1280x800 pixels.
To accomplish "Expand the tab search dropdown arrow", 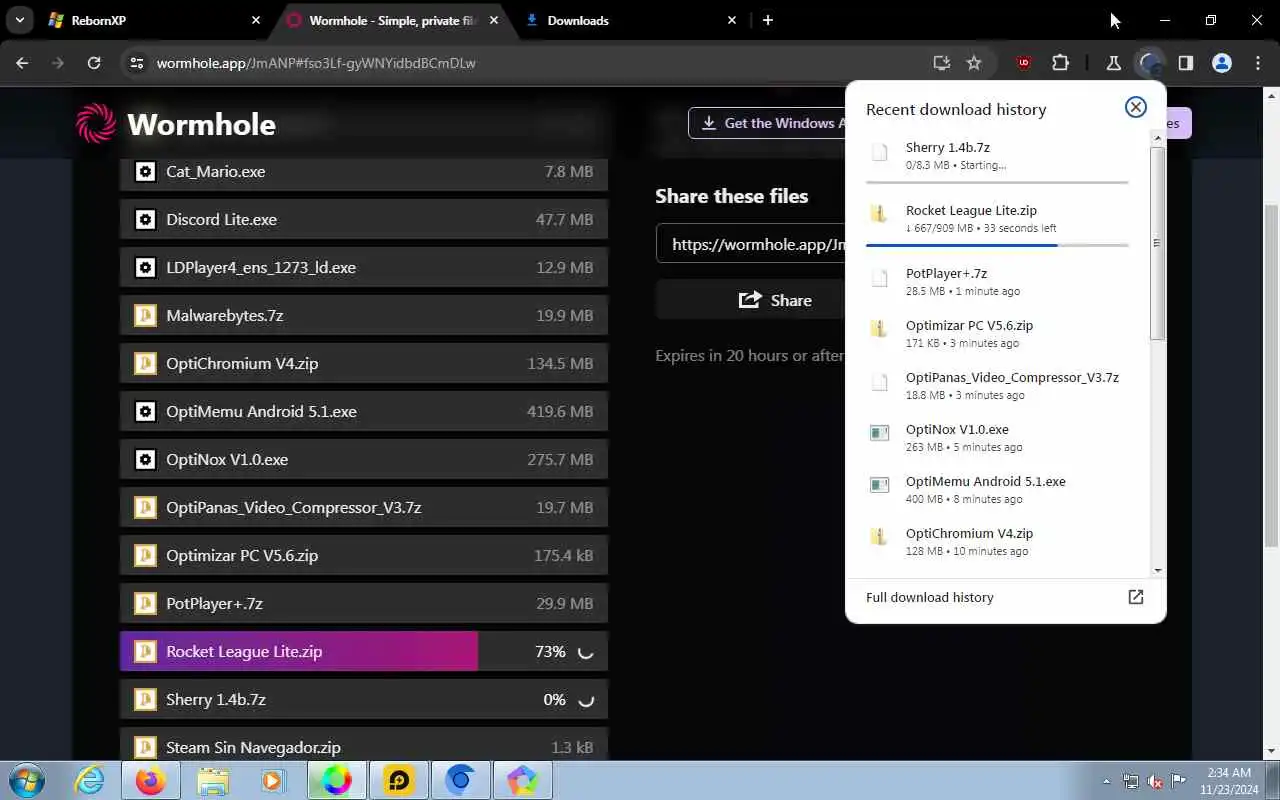I will (x=20, y=20).
